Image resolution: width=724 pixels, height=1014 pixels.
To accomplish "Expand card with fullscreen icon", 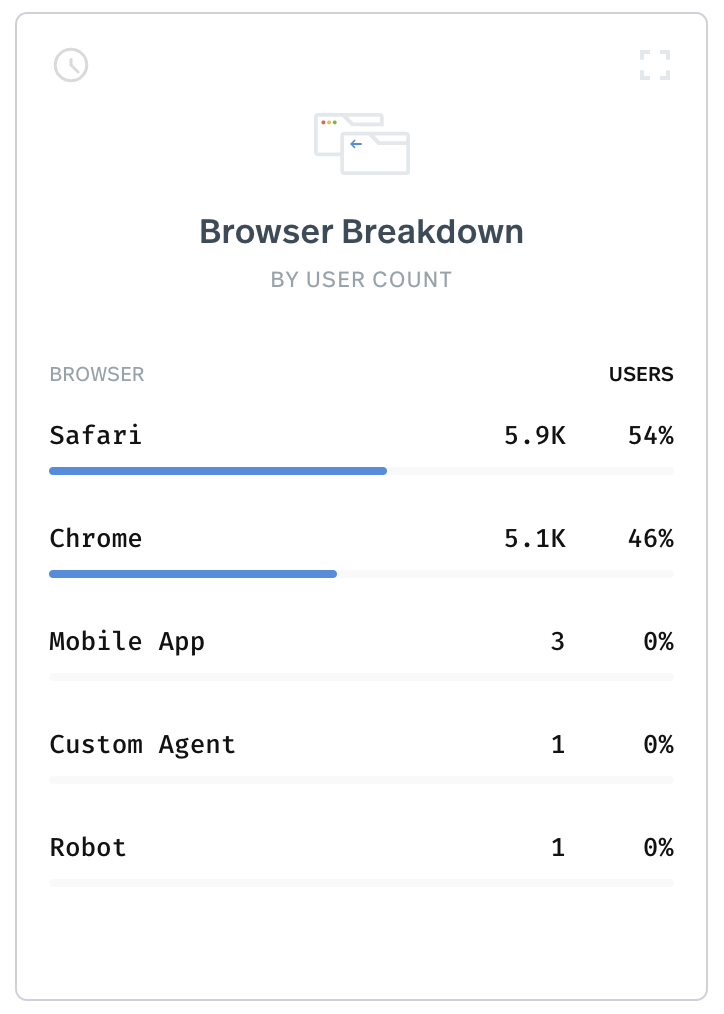I will tap(655, 65).
